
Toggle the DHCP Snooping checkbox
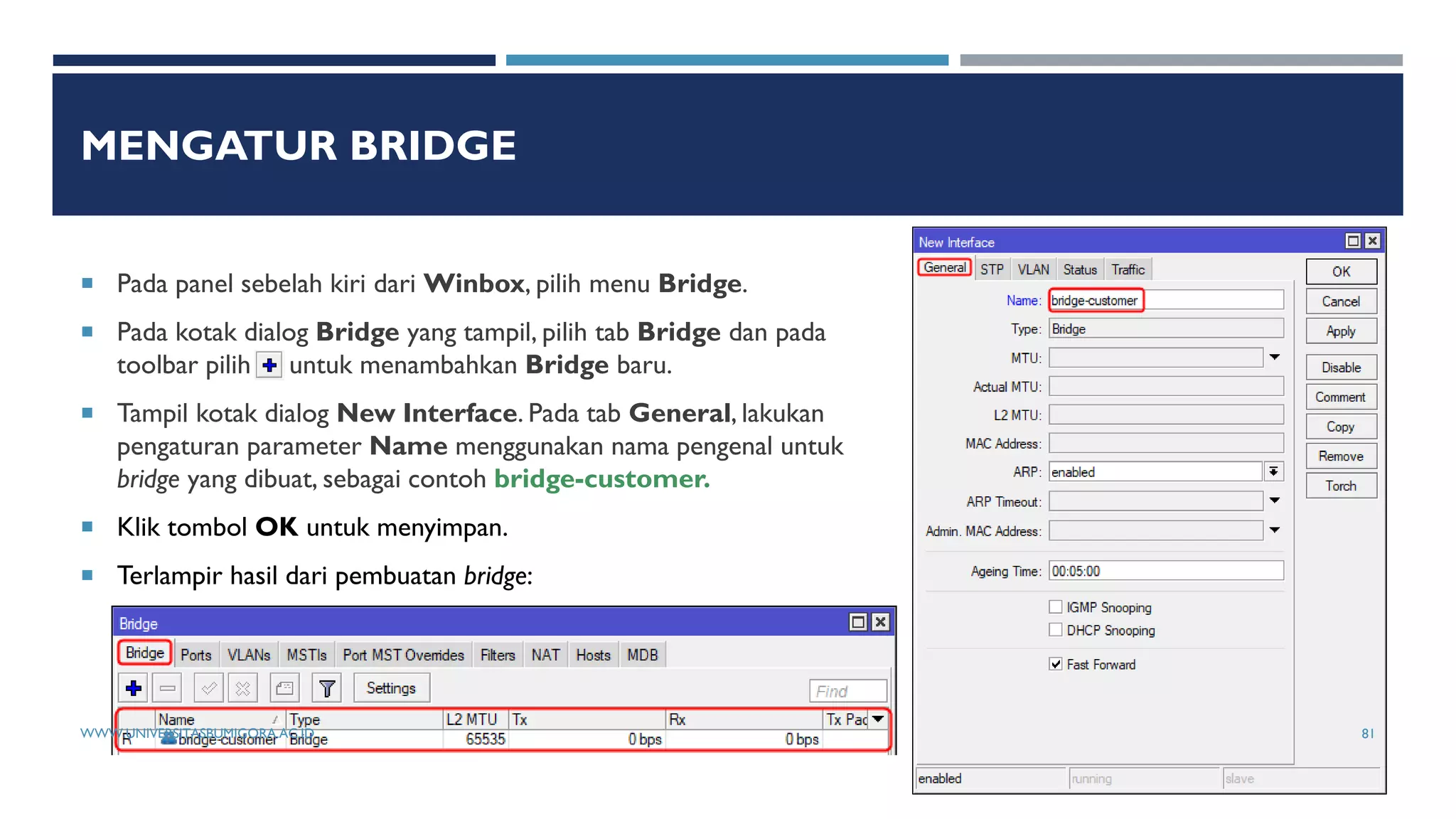point(1056,630)
